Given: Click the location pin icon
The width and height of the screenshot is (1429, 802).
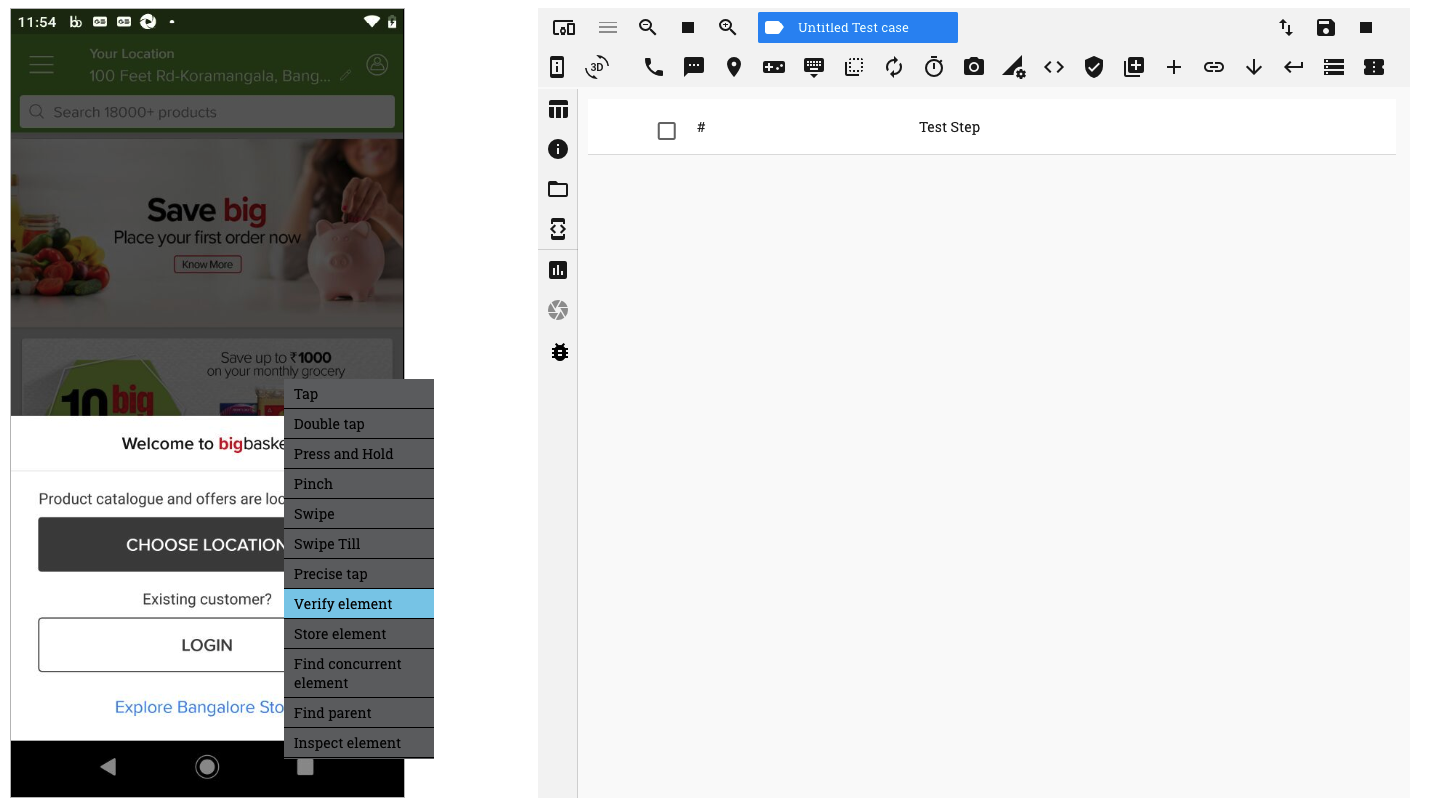Looking at the screenshot, I should pyautogui.click(x=734, y=67).
